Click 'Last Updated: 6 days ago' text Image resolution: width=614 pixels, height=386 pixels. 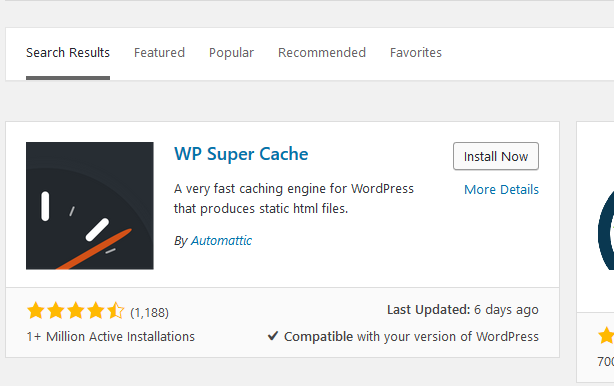click(x=463, y=310)
